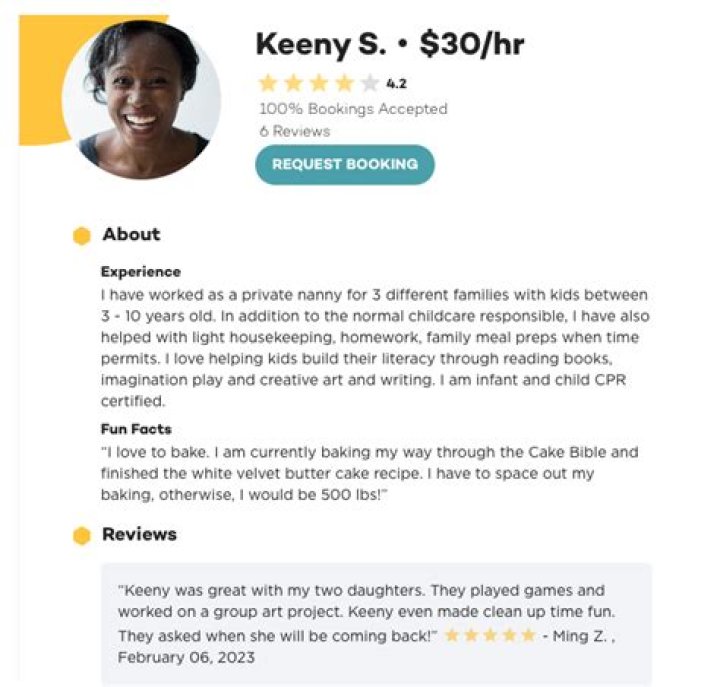Click the fourth star in the profile rating
This screenshot has width=720, height=687.
(x=345, y=84)
